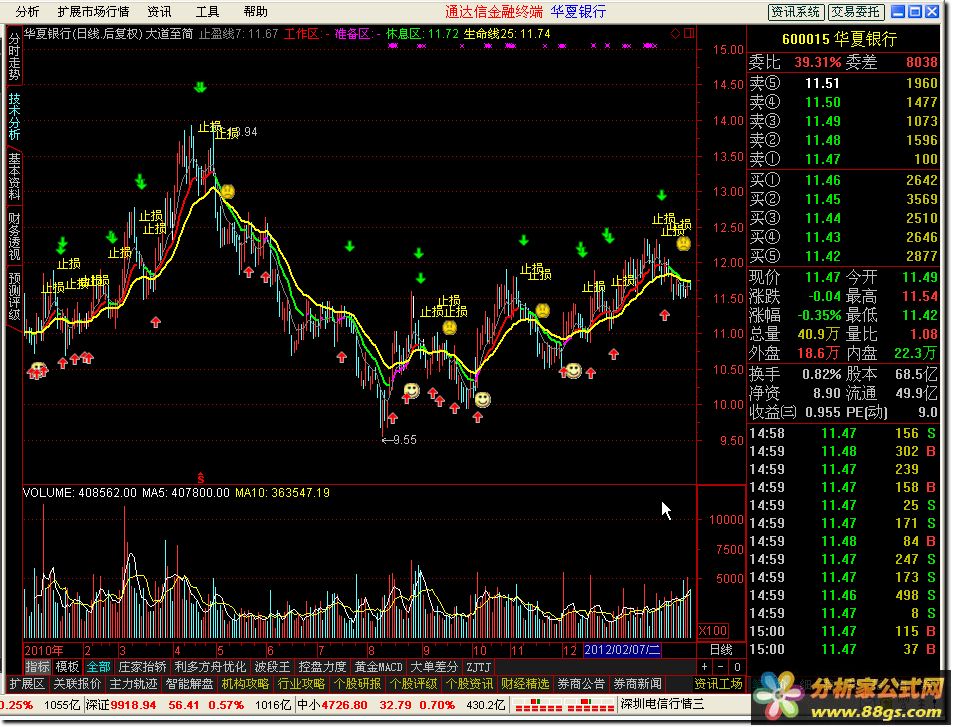953x727 pixels.
Task: Click the 日线 period selector
Action: click(x=721, y=650)
